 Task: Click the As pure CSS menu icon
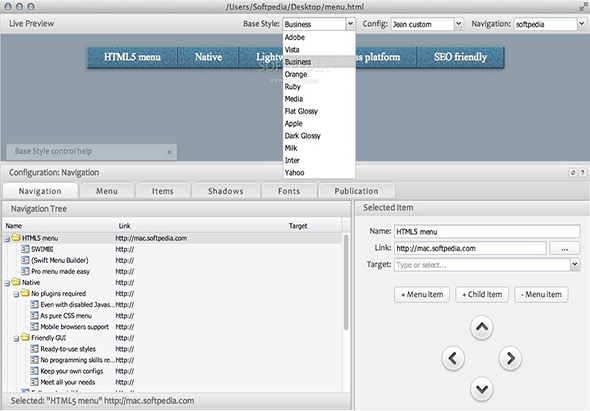(x=34, y=315)
